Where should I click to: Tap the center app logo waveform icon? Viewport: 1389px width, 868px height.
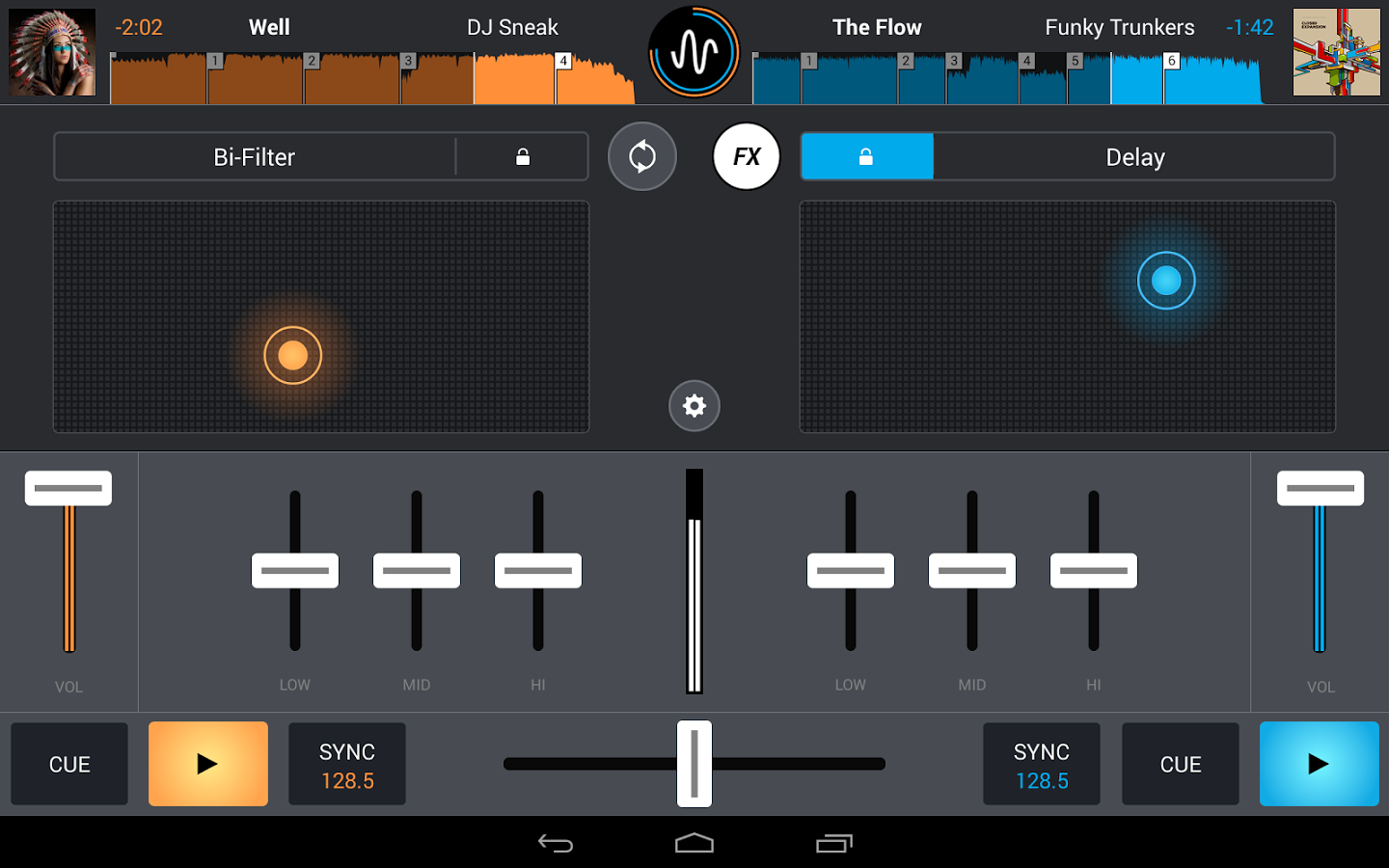(x=694, y=53)
